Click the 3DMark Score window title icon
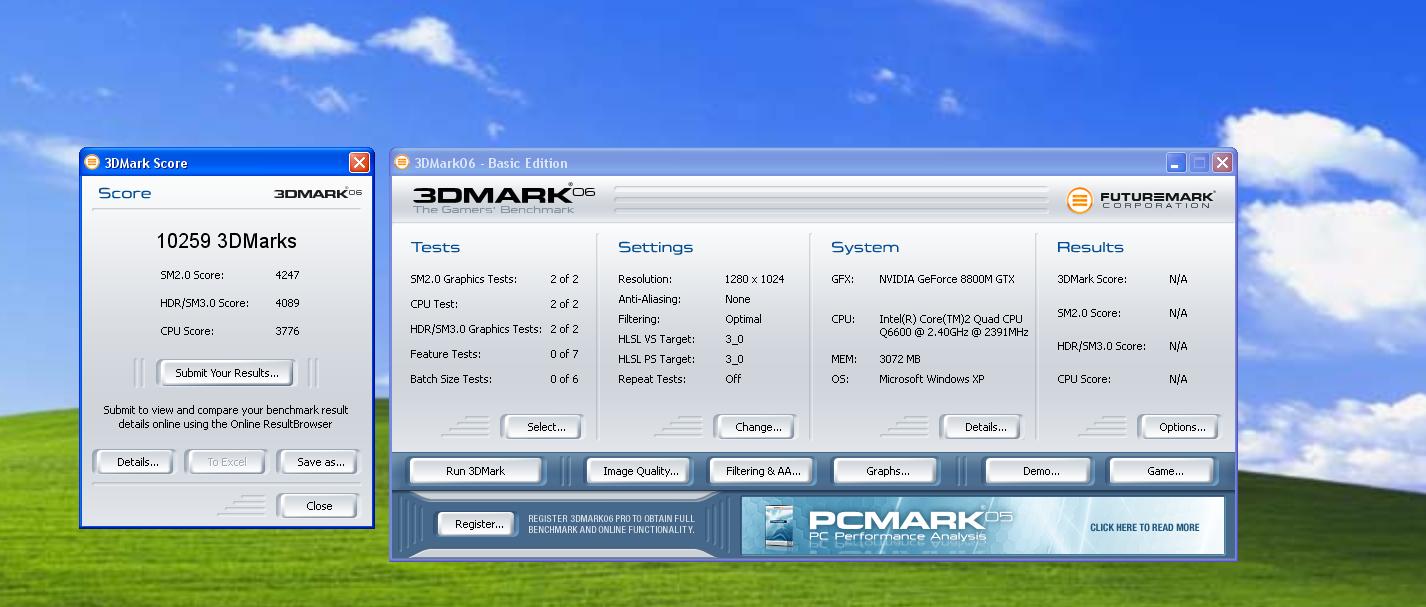This screenshot has height=607, width=1426. [93, 163]
